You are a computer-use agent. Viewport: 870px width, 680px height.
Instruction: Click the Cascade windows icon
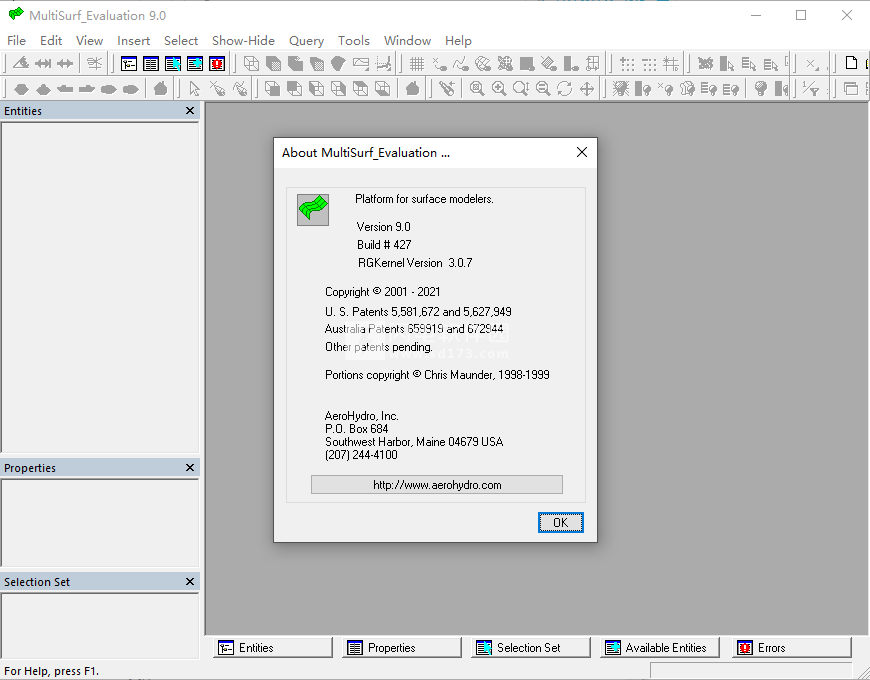point(851,88)
